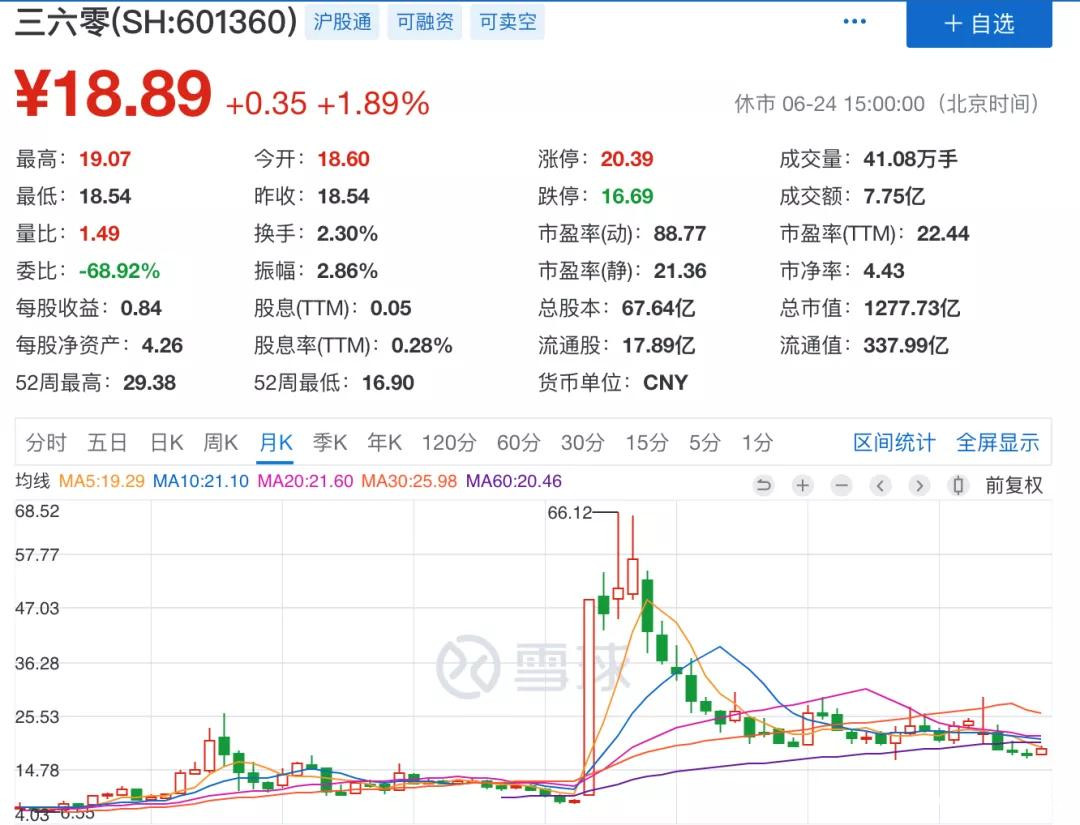Screen dimensions: 1080x825
Task: Switch to the 120分 chart tab
Action: click(449, 442)
